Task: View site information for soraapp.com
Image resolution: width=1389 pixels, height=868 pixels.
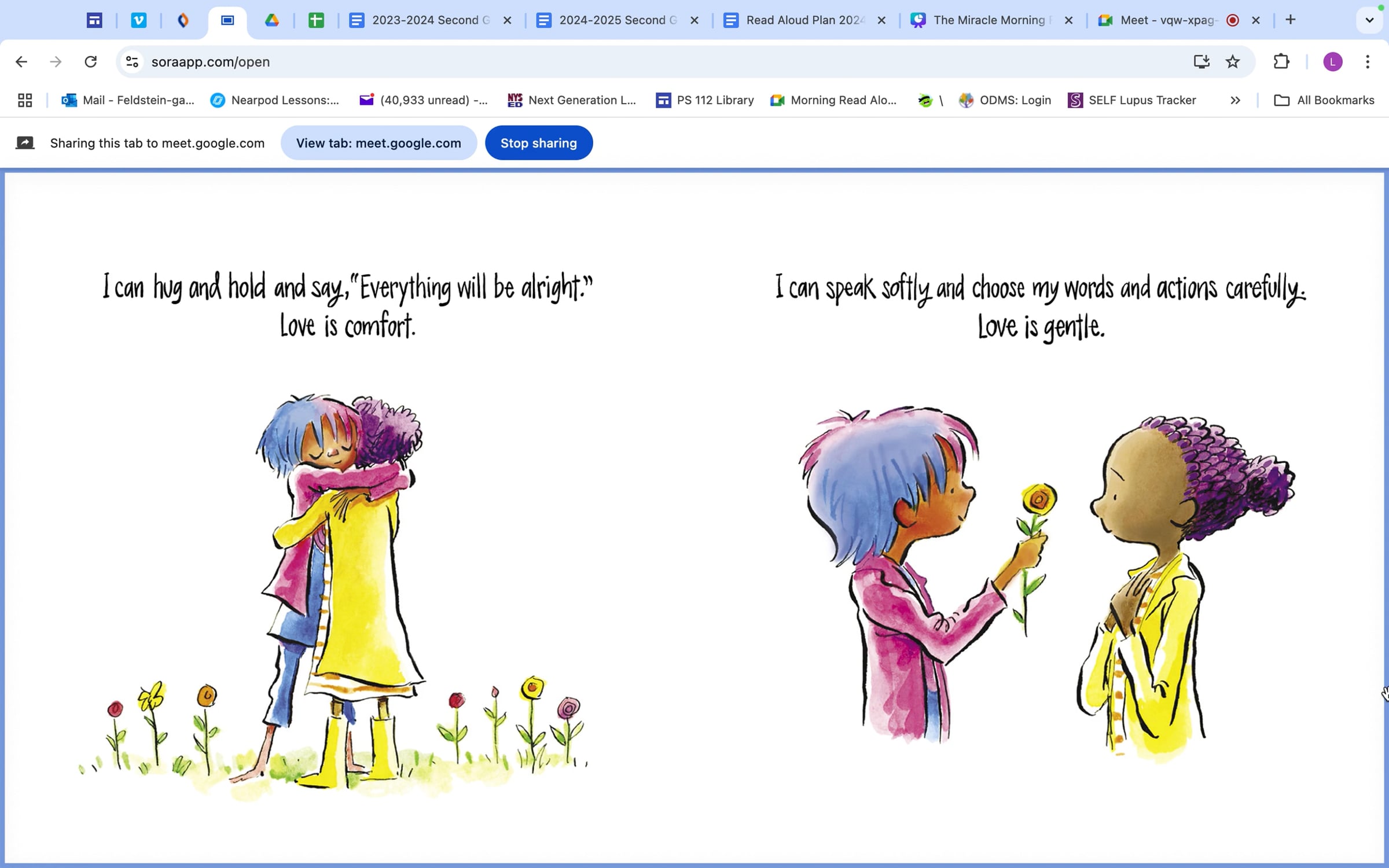Action: pyautogui.click(x=133, y=62)
